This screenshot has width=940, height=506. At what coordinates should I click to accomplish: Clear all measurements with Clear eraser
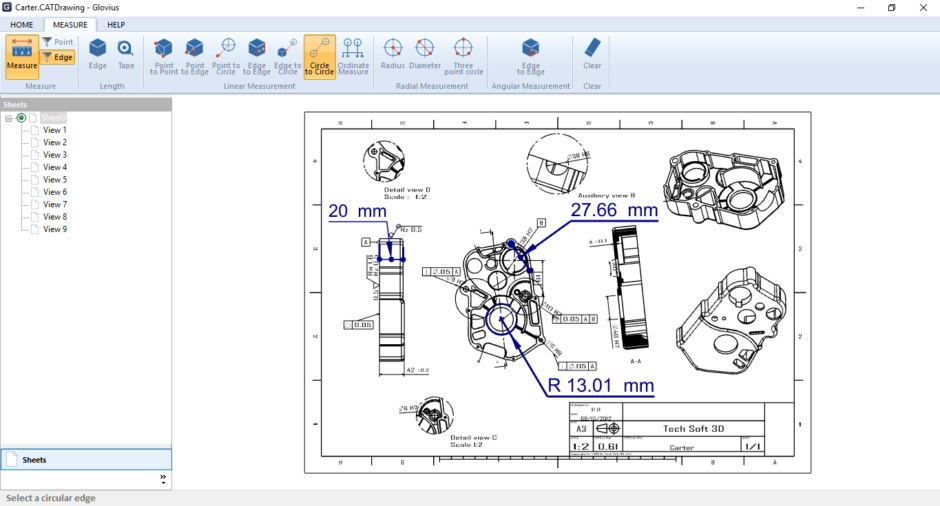coord(592,54)
